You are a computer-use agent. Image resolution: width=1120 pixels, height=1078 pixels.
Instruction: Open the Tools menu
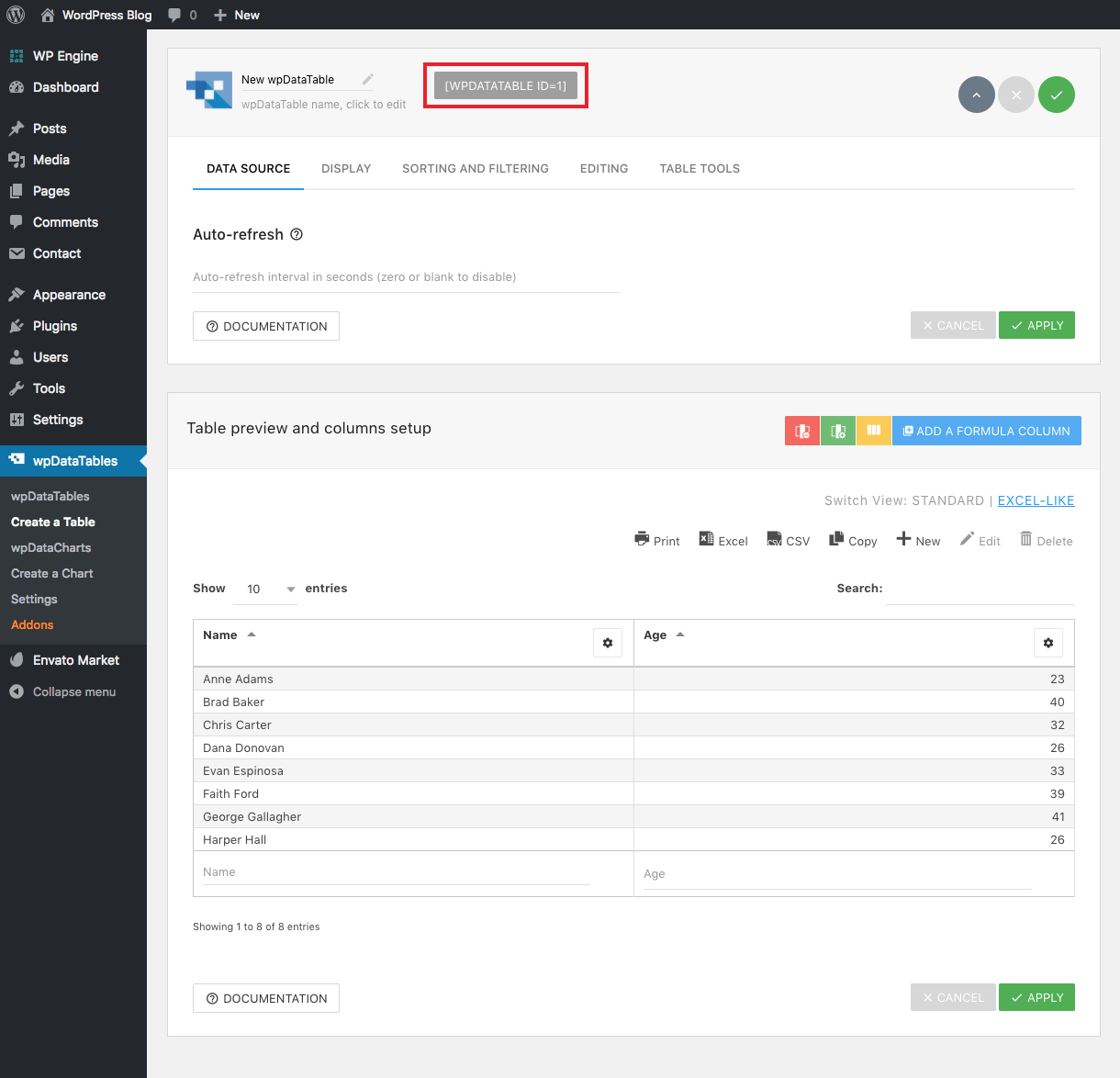[x=73, y=388]
